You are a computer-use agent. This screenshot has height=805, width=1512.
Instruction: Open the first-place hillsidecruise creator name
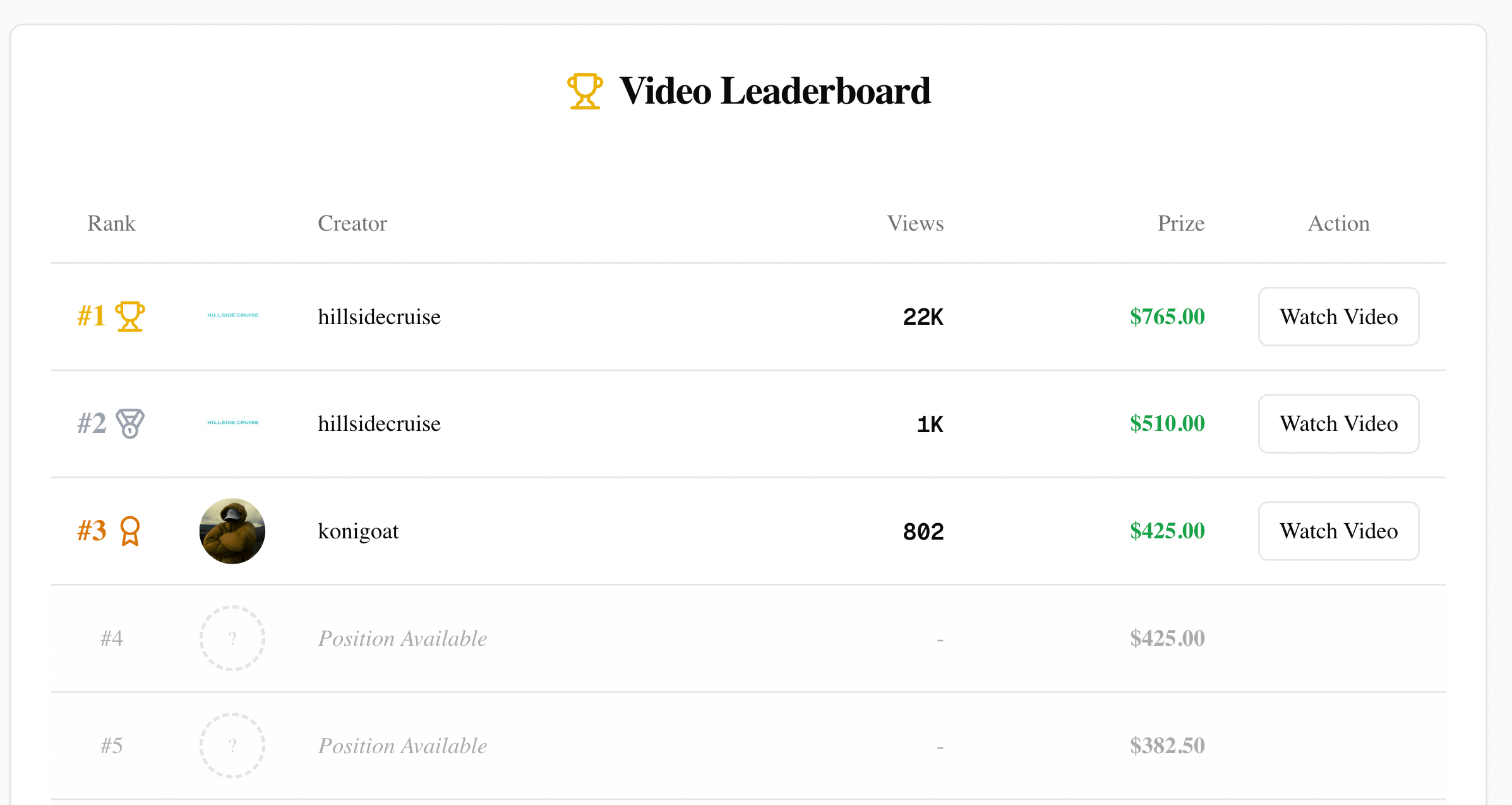point(379,317)
